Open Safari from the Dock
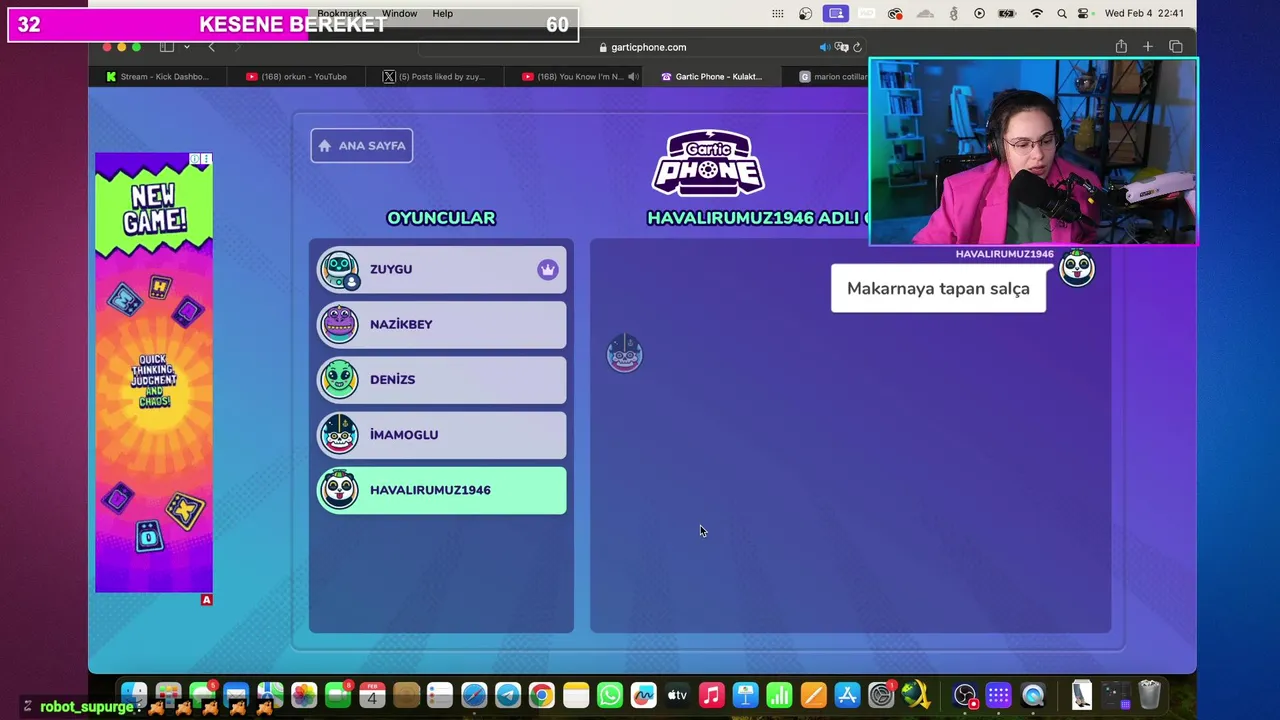Screen dimensions: 1280x720 tap(474, 695)
